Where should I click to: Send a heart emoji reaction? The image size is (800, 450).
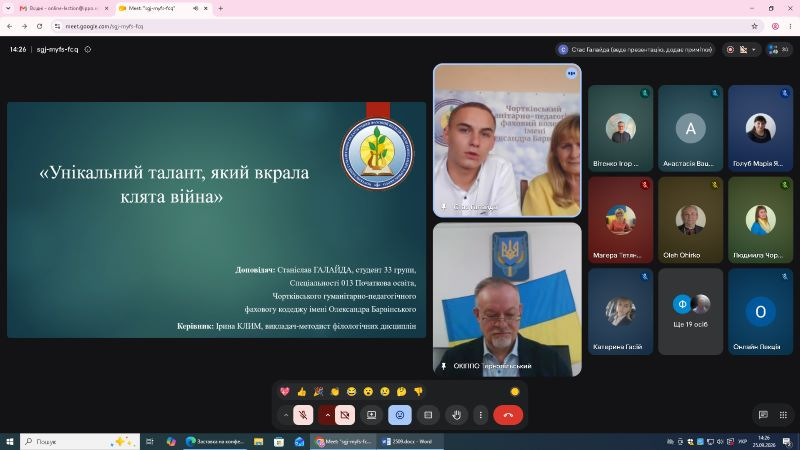(x=285, y=391)
